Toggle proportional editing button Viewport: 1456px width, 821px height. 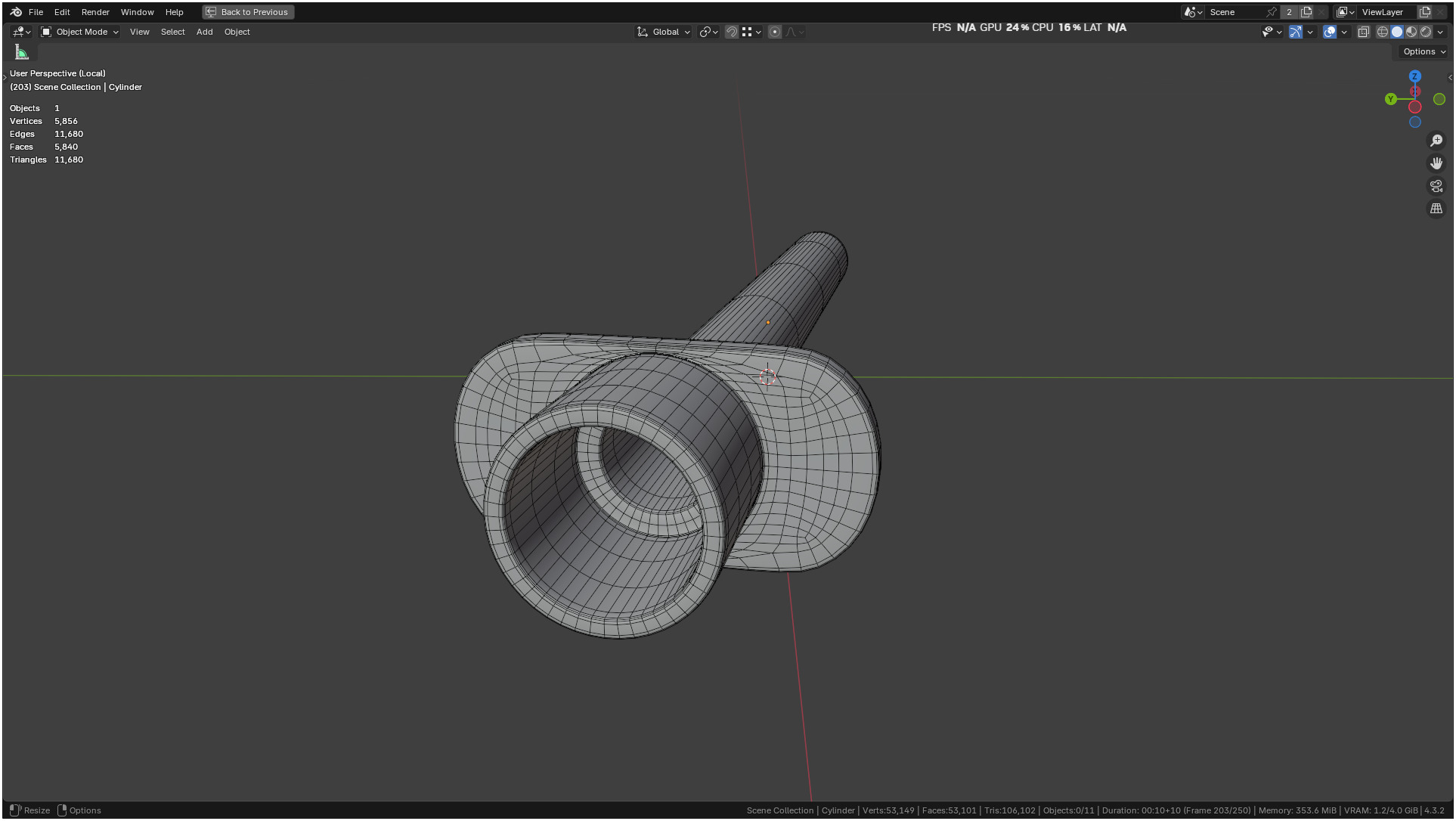775,32
